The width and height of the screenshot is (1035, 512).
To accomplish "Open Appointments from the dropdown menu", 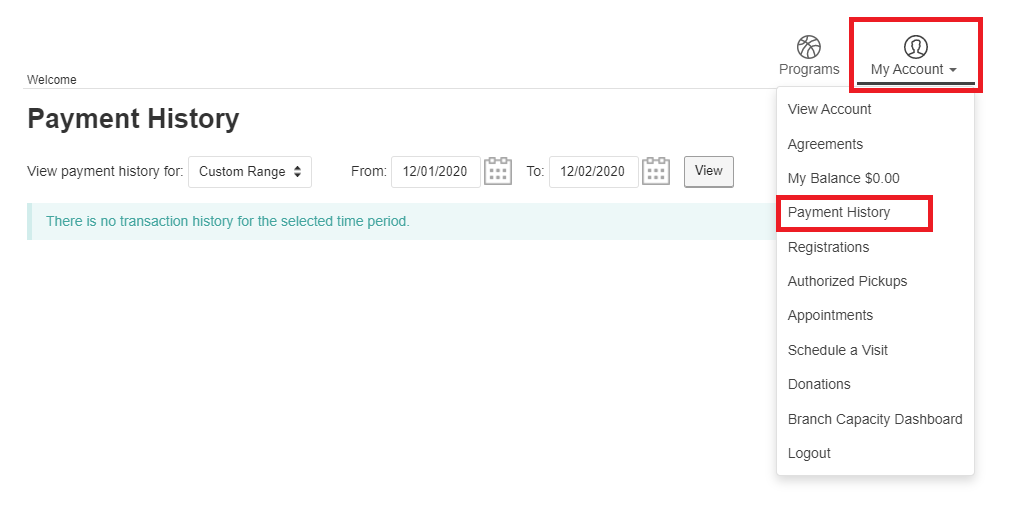I will pos(830,316).
